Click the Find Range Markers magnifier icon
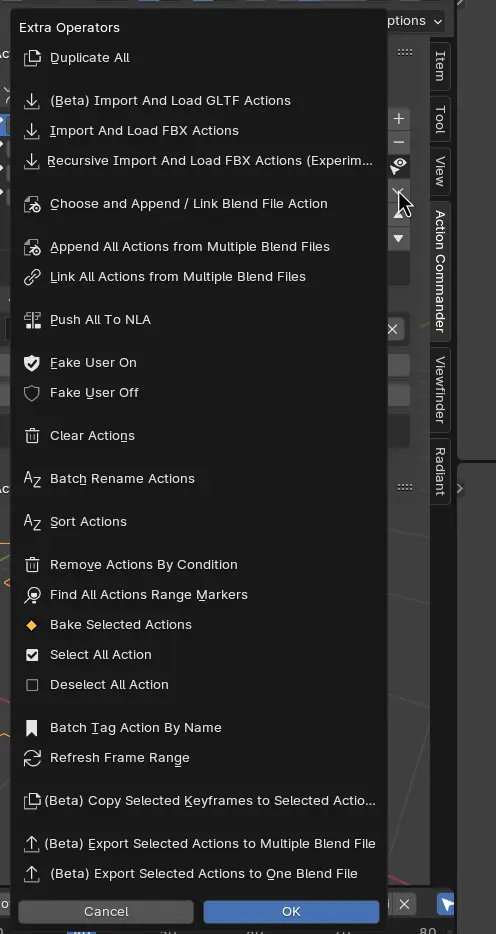The height and width of the screenshot is (934, 496). (32, 595)
